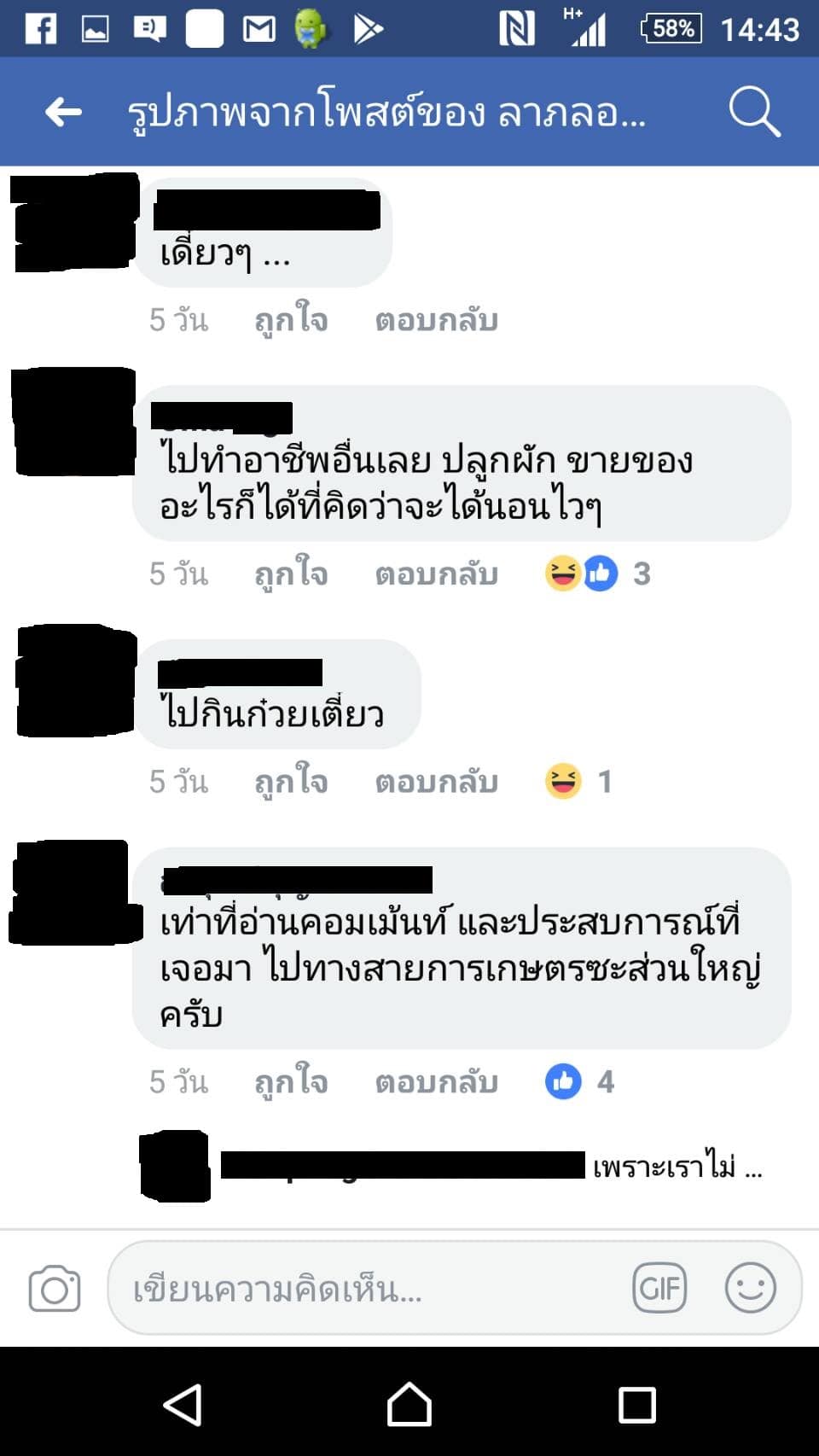The height and width of the screenshot is (1456, 819).
Task: Open the emoji smiley picker
Action: coord(751,1287)
